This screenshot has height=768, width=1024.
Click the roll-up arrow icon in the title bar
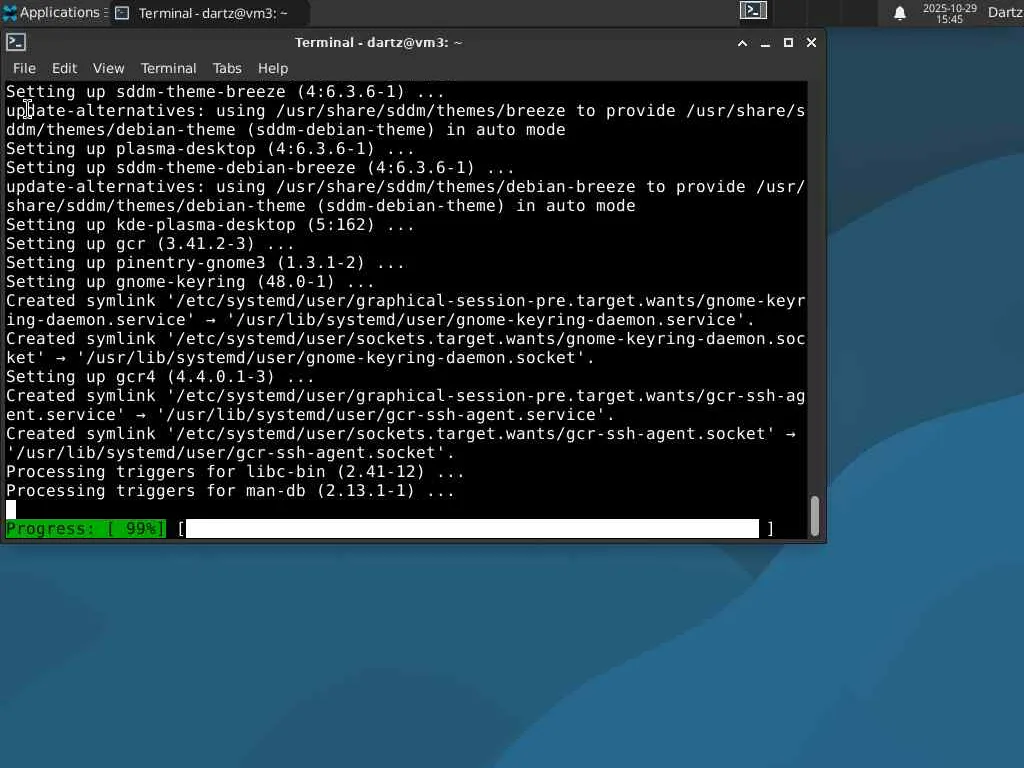pyautogui.click(x=743, y=43)
